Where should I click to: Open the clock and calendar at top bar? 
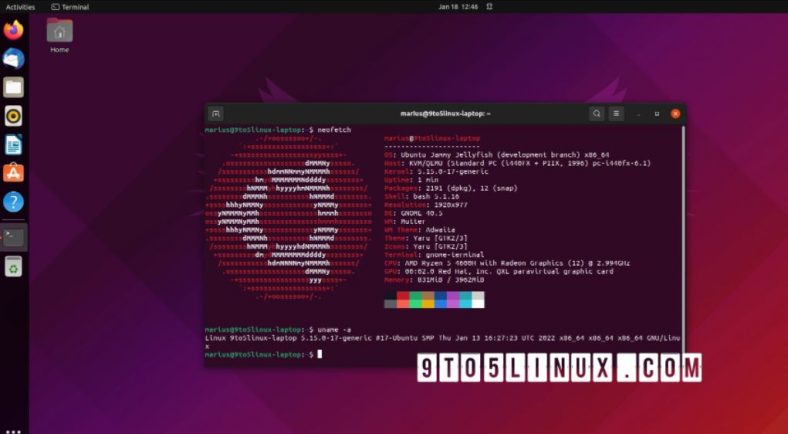(458, 7)
